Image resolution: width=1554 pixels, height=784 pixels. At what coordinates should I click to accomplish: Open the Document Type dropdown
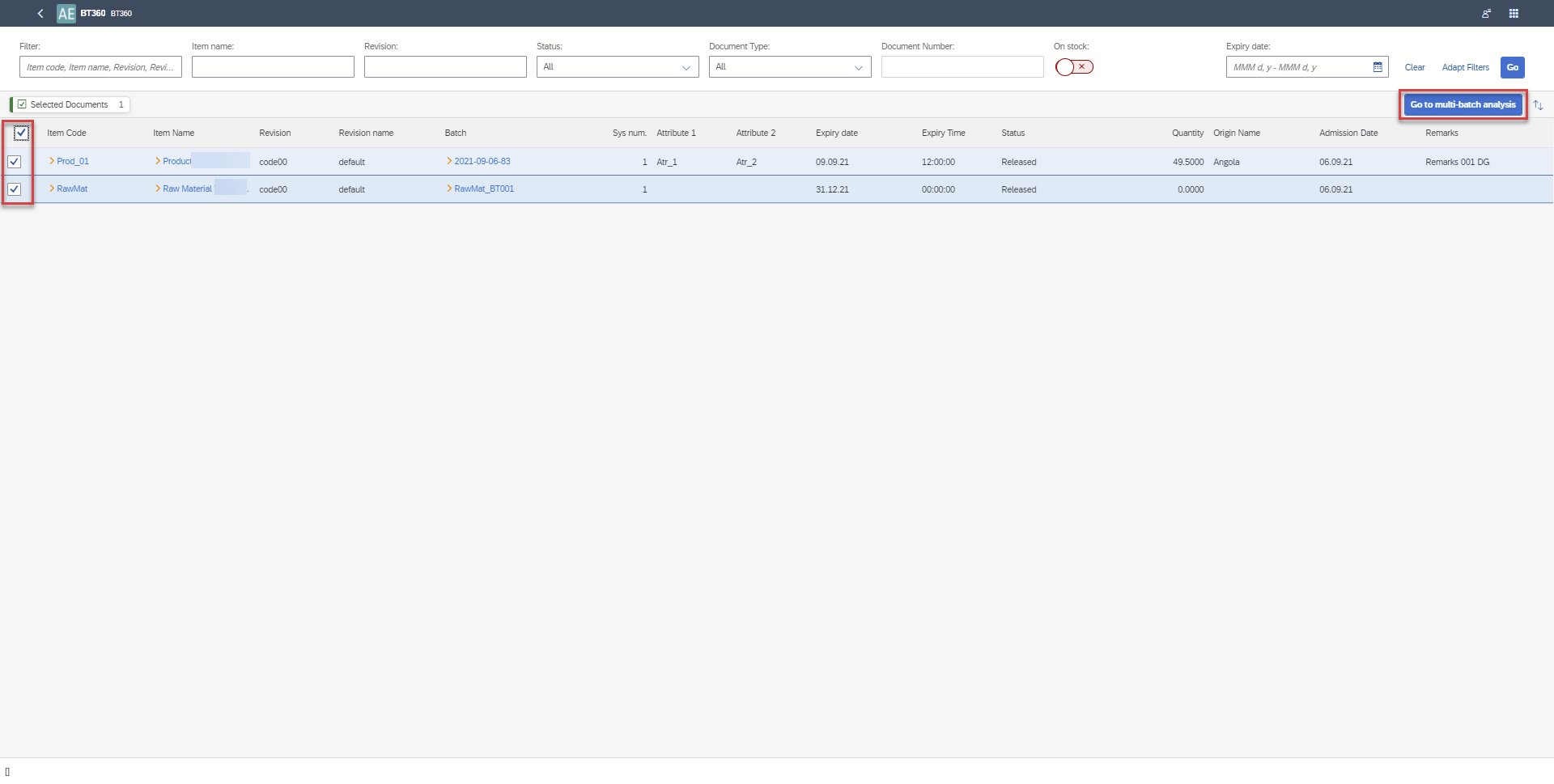pyautogui.click(x=789, y=66)
